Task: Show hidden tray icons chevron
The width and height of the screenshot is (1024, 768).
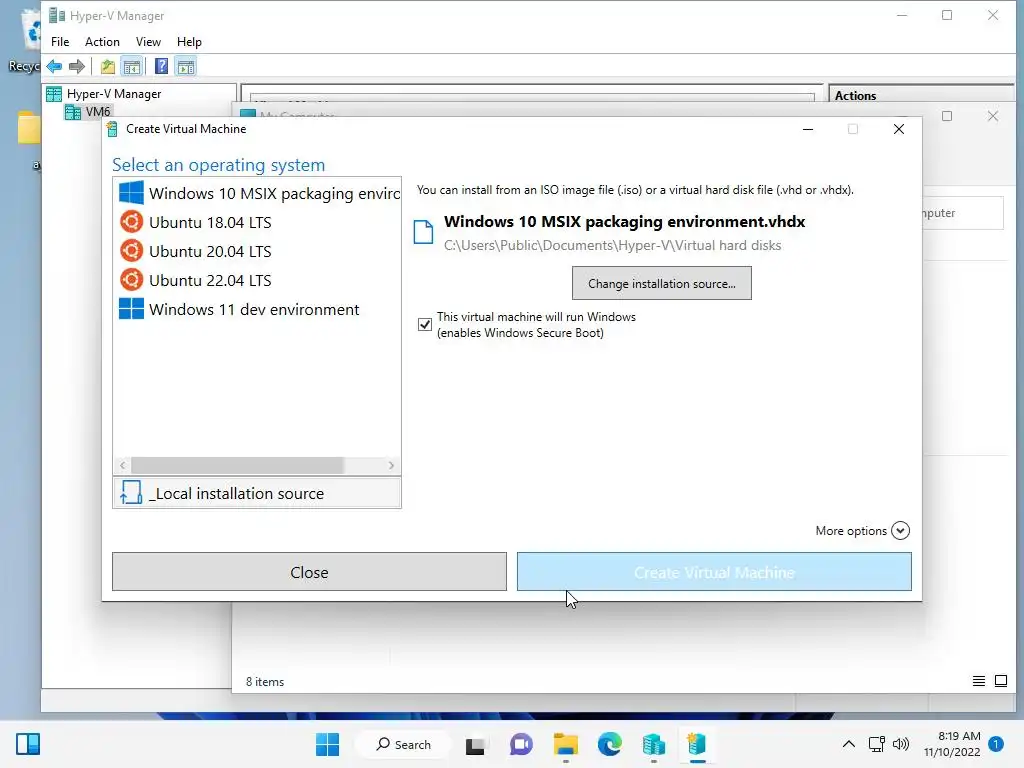Action: 848,744
